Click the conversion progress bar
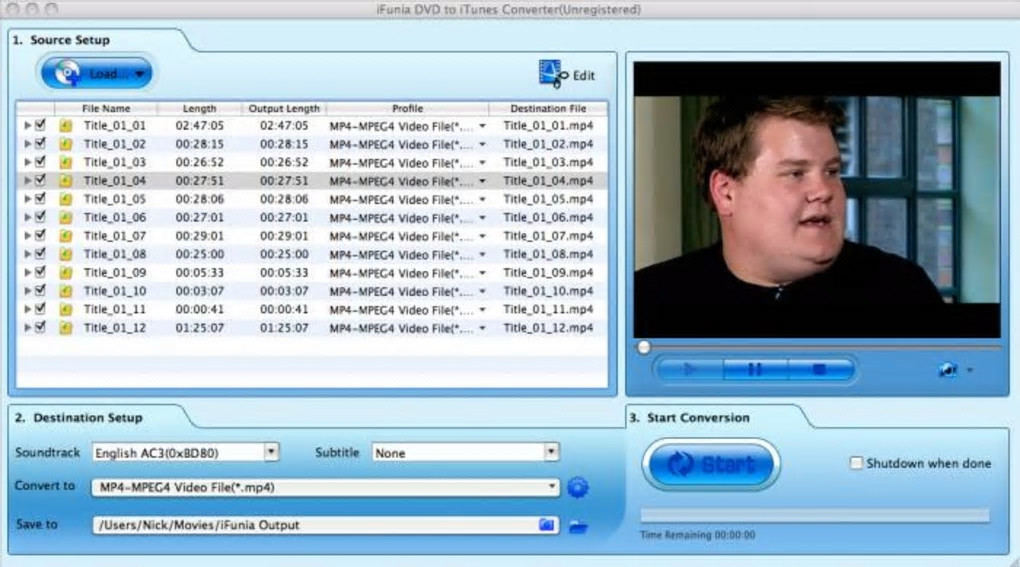1020x567 pixels. 815,516
